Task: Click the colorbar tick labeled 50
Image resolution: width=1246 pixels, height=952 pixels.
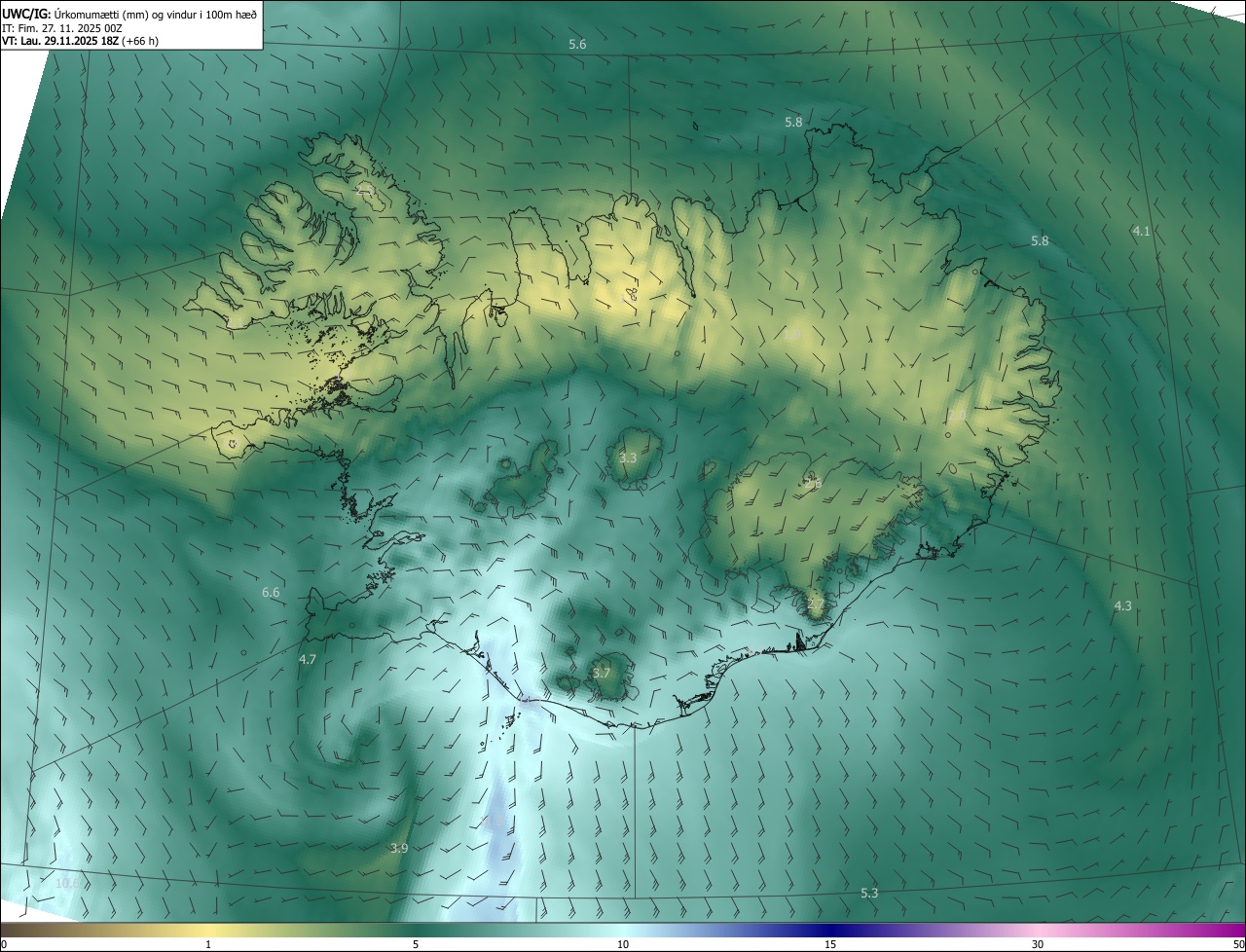Action: click(1238, 944)
